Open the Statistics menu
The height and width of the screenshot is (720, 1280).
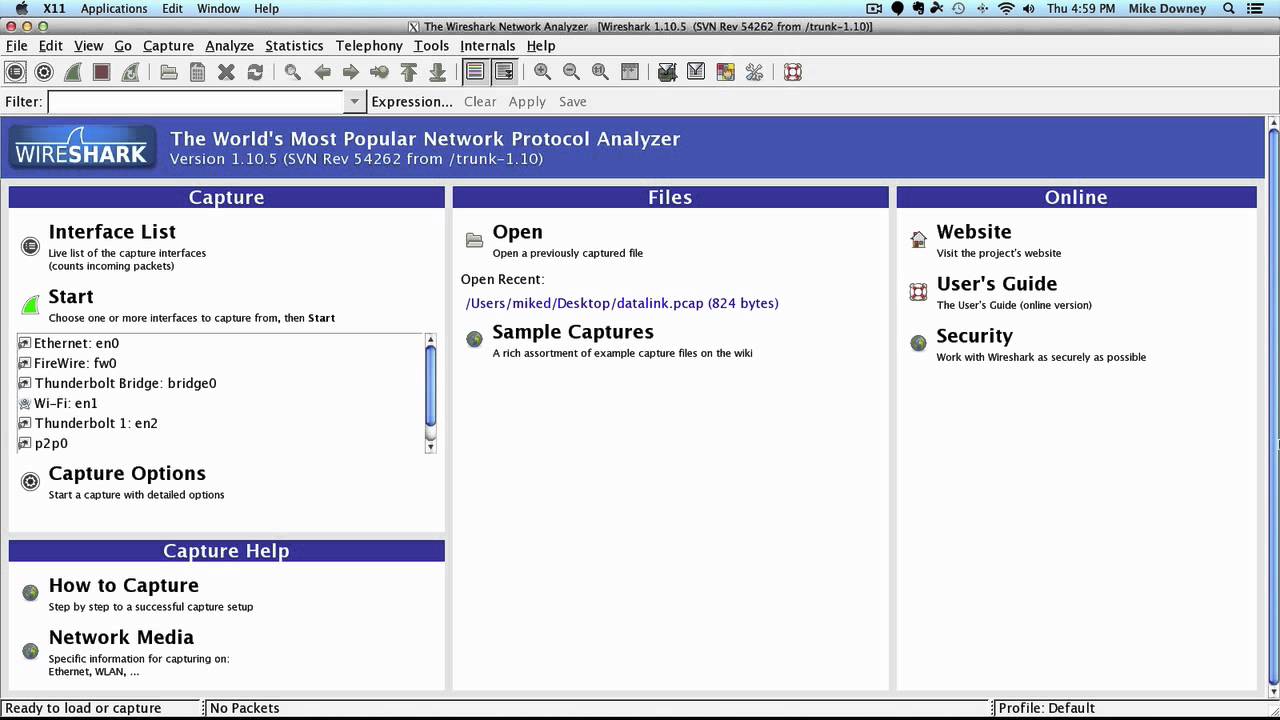pyautogui.click(x=294, y=46)
